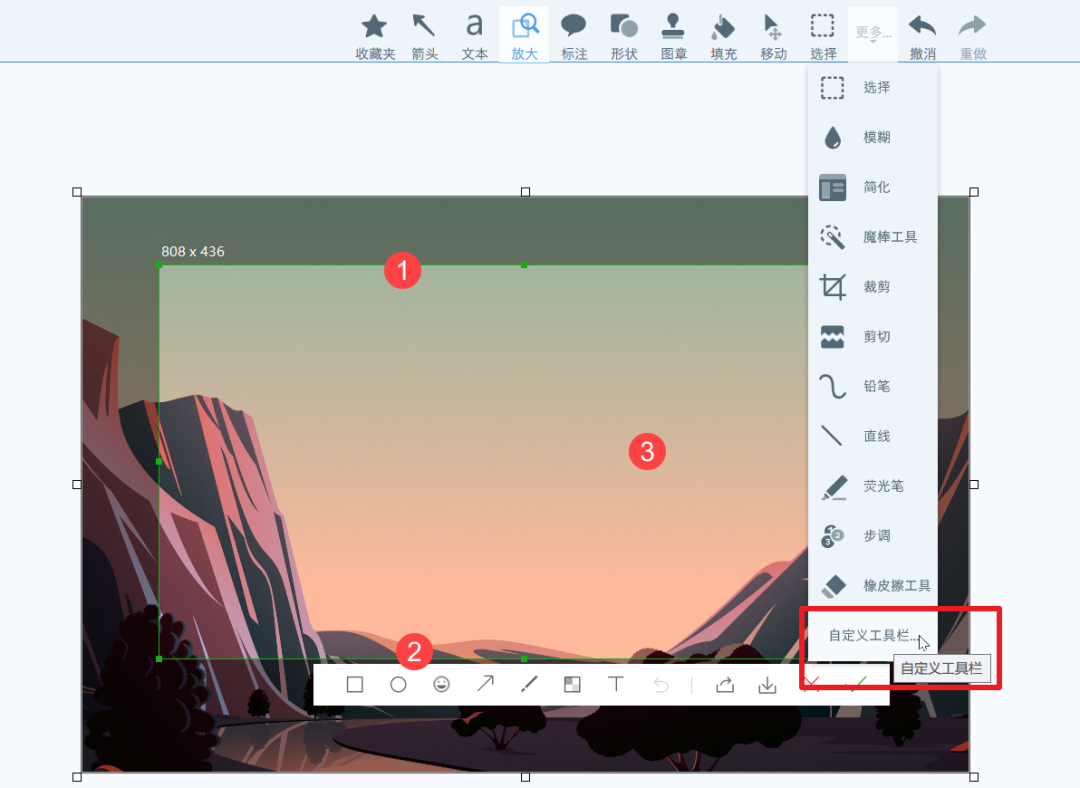Choose 裁剪 crop from the menu

[873, 287]
